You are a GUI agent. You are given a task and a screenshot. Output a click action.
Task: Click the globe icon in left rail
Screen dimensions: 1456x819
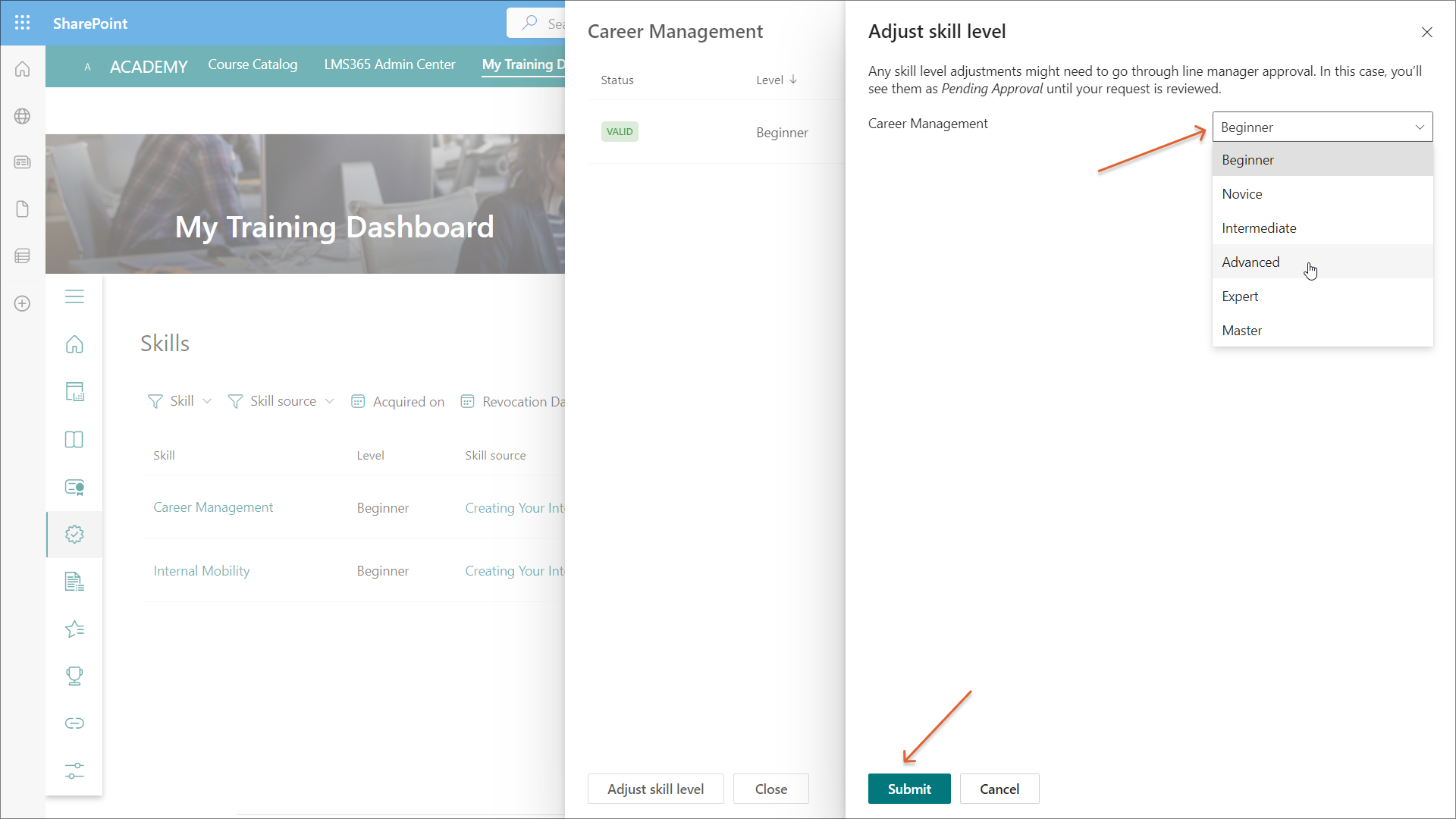click(x=23, y=116)
